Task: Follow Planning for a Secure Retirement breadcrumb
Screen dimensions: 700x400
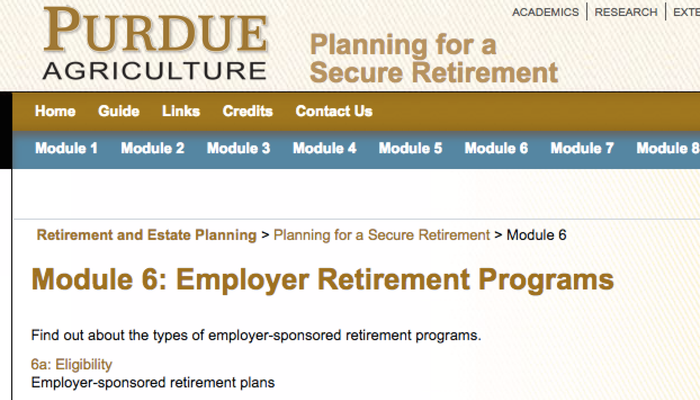Action: [x=382, y=235]
